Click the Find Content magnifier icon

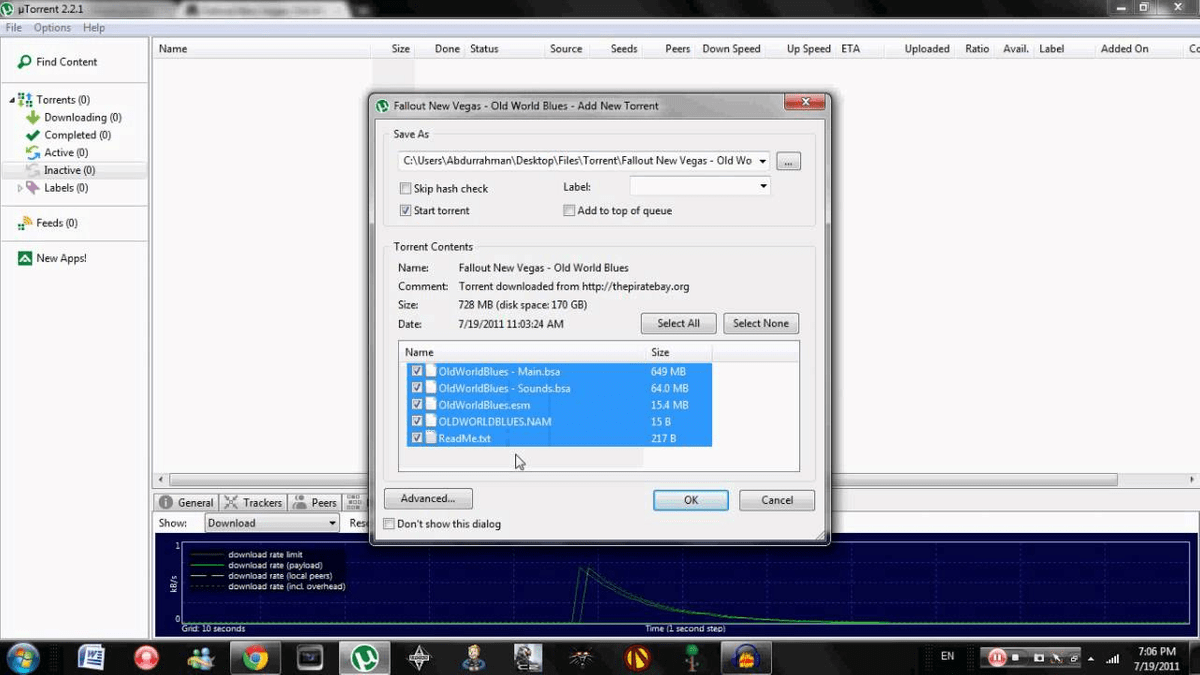click(24, 62)
